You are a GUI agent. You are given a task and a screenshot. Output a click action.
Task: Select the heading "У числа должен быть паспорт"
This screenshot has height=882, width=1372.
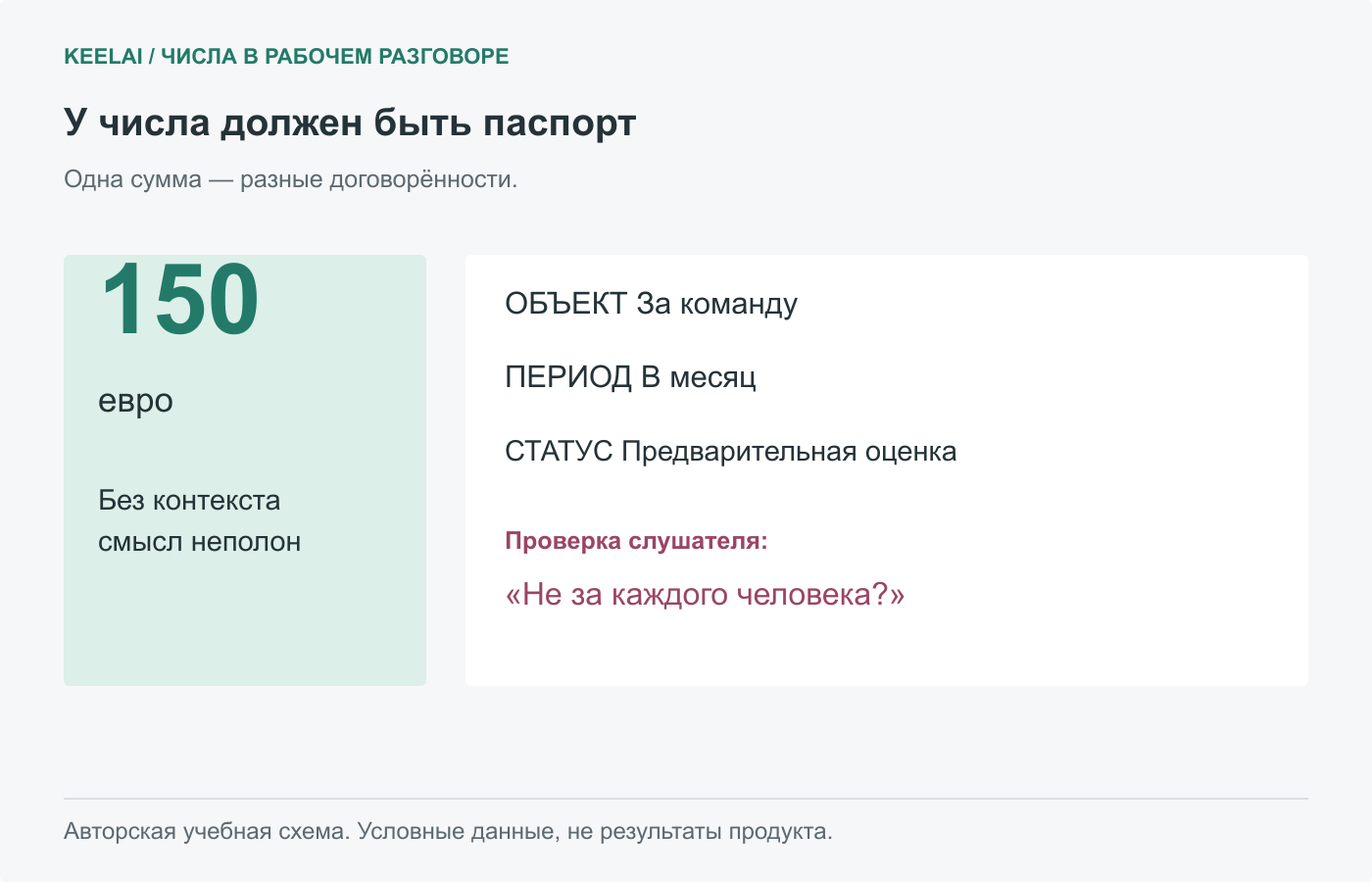[x=350, y=123]
